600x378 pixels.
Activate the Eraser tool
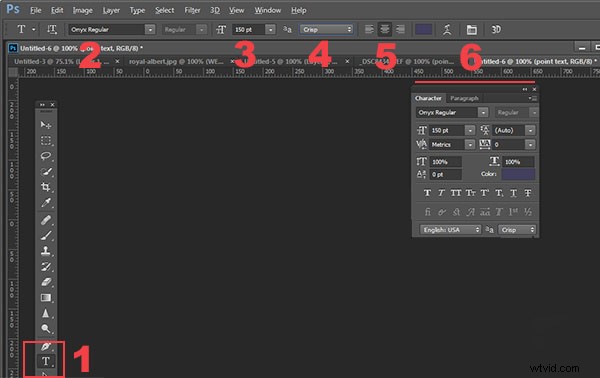click(x=46, y=282)
